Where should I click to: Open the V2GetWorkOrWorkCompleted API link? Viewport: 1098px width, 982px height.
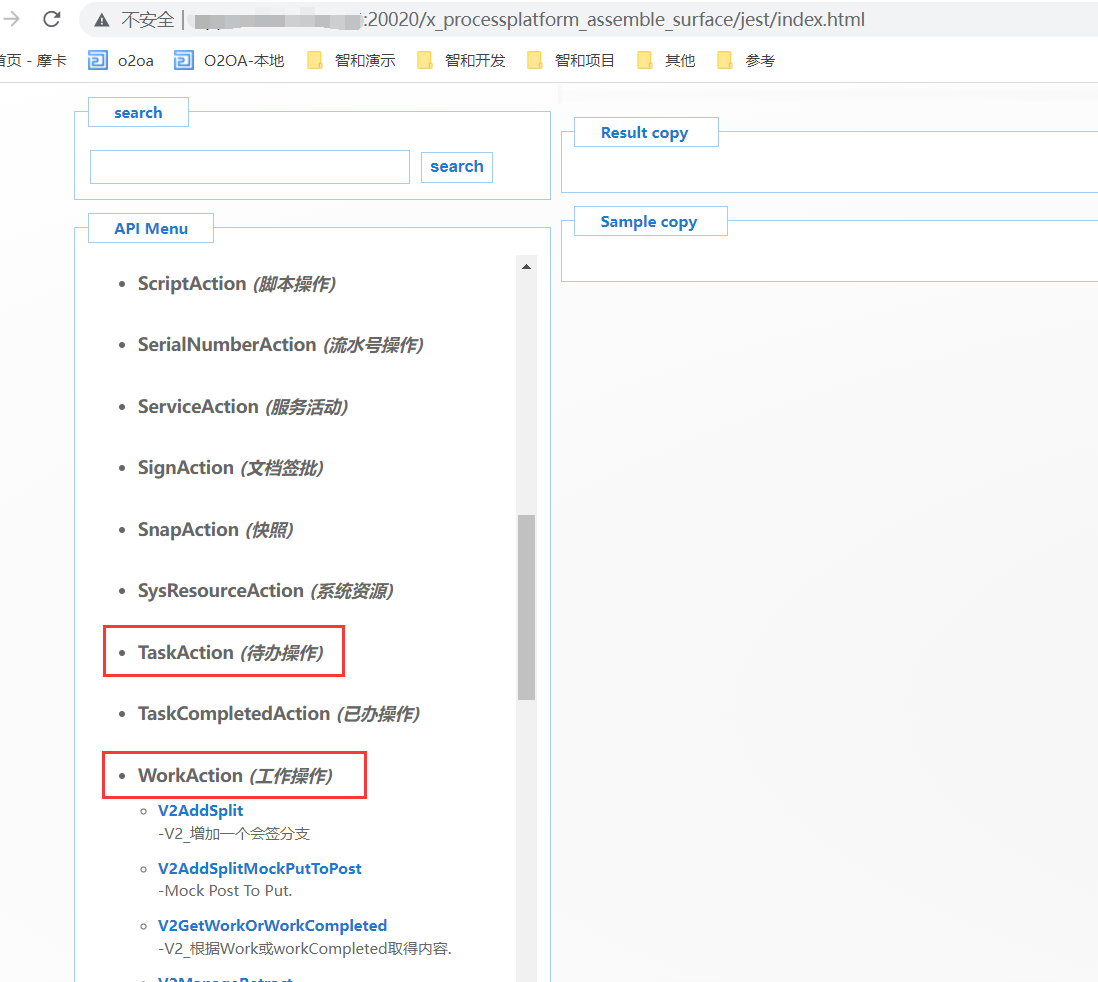272,926
